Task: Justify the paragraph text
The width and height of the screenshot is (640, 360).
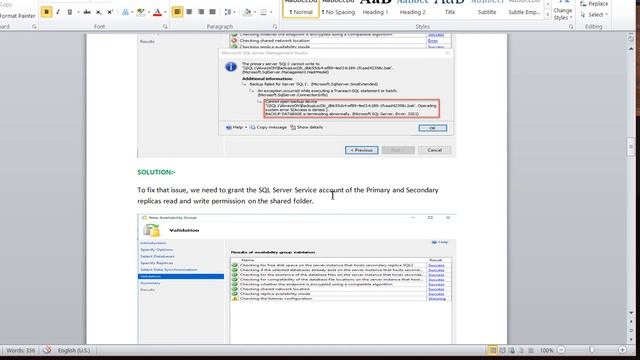Action: tap(212, 12)
